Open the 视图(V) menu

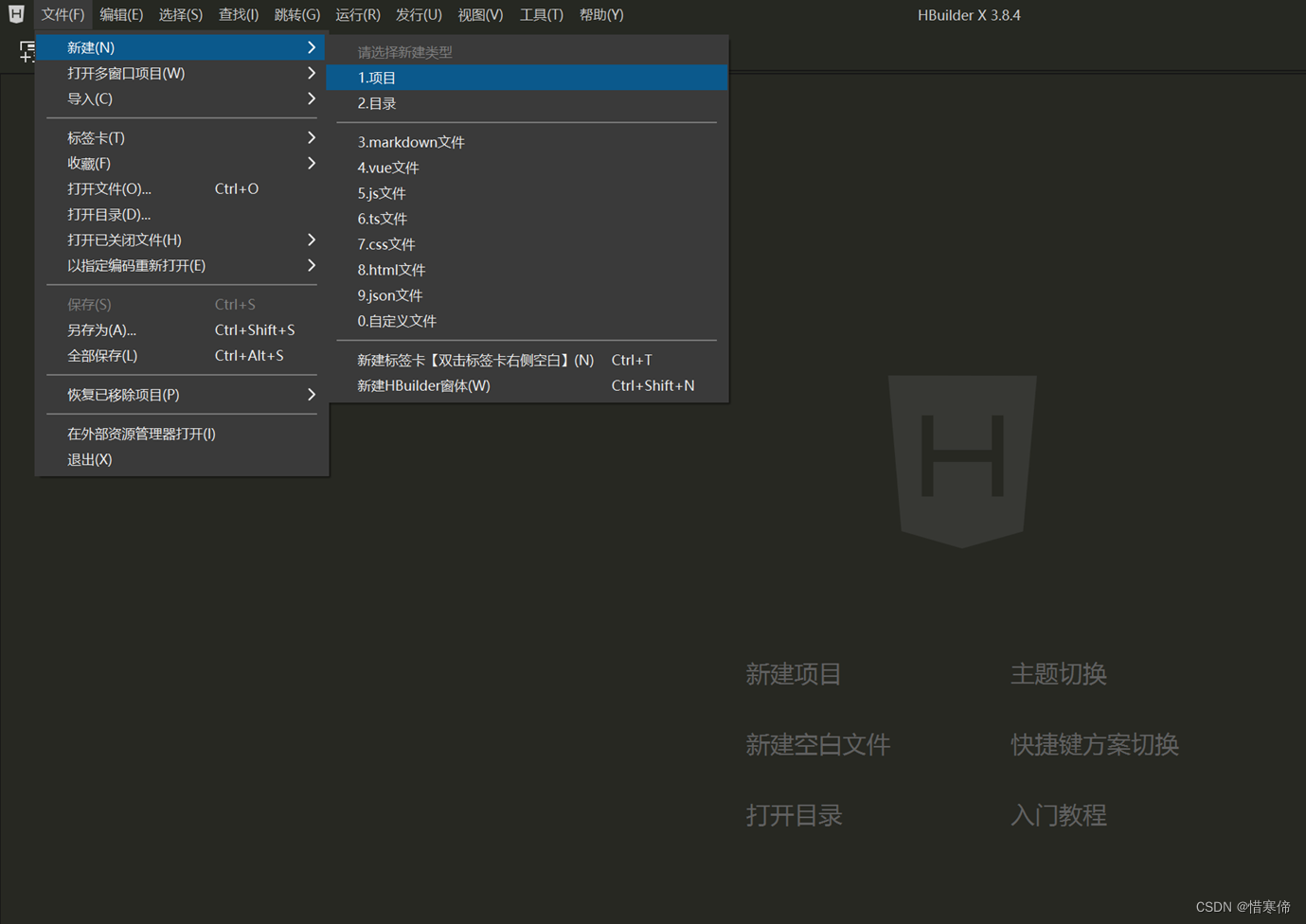coord(480,14)
